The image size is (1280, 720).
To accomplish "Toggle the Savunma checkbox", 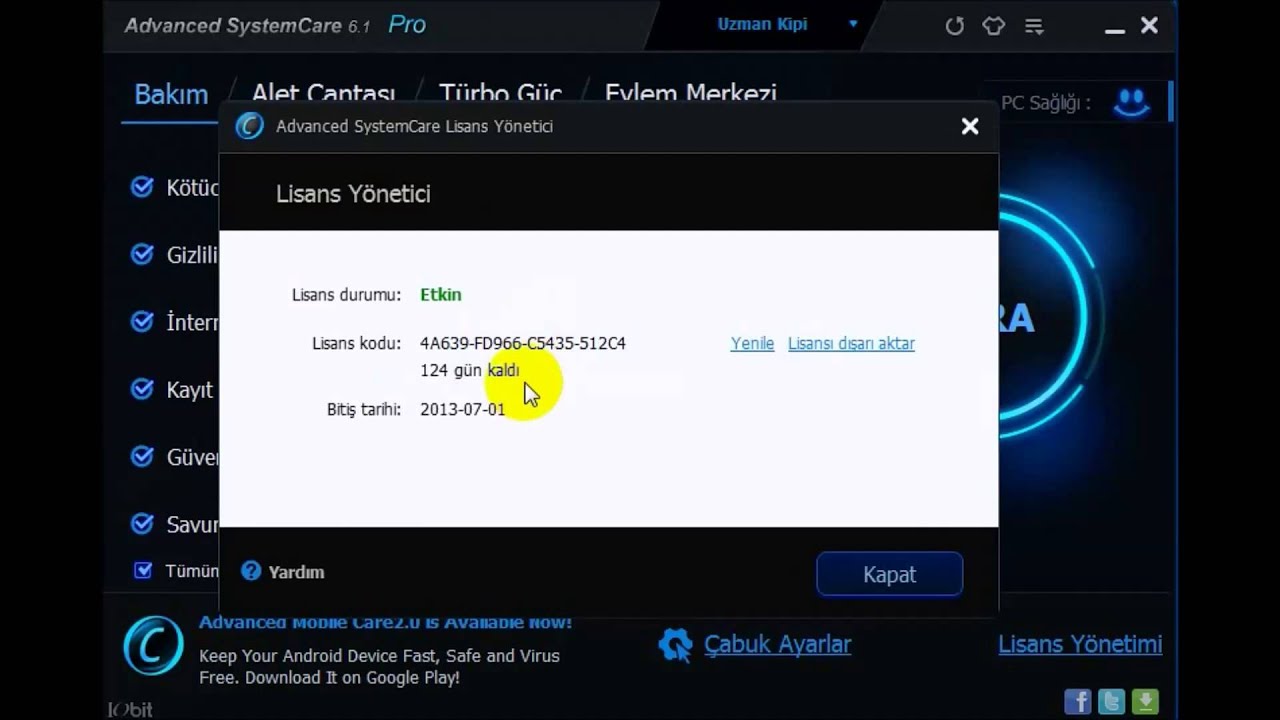I will (142, 523).
